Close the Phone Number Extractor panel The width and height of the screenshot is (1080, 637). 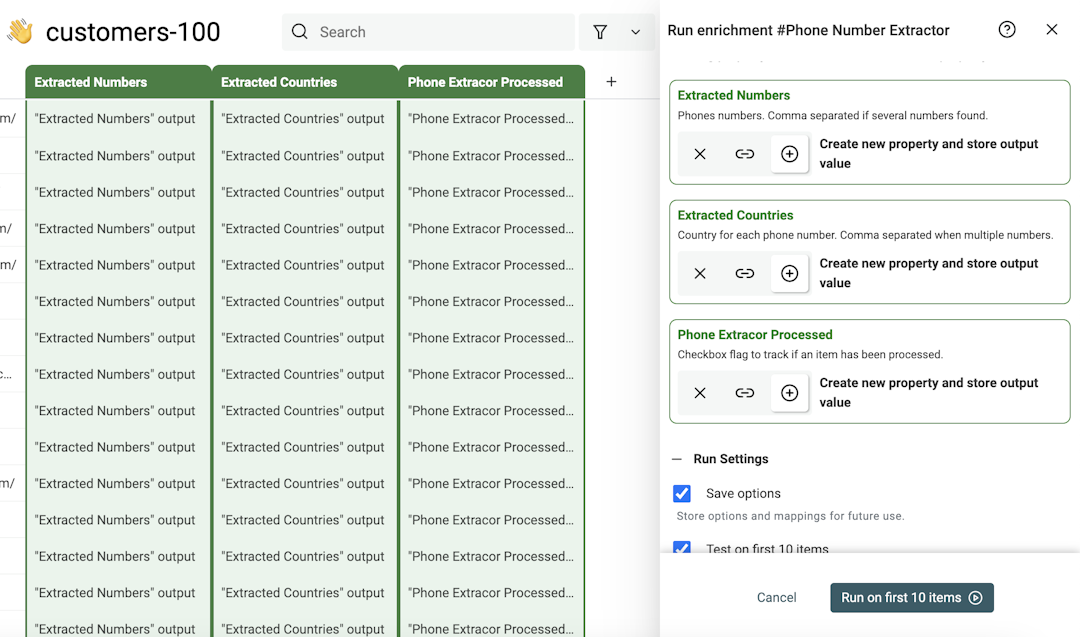coord(1051,29)
